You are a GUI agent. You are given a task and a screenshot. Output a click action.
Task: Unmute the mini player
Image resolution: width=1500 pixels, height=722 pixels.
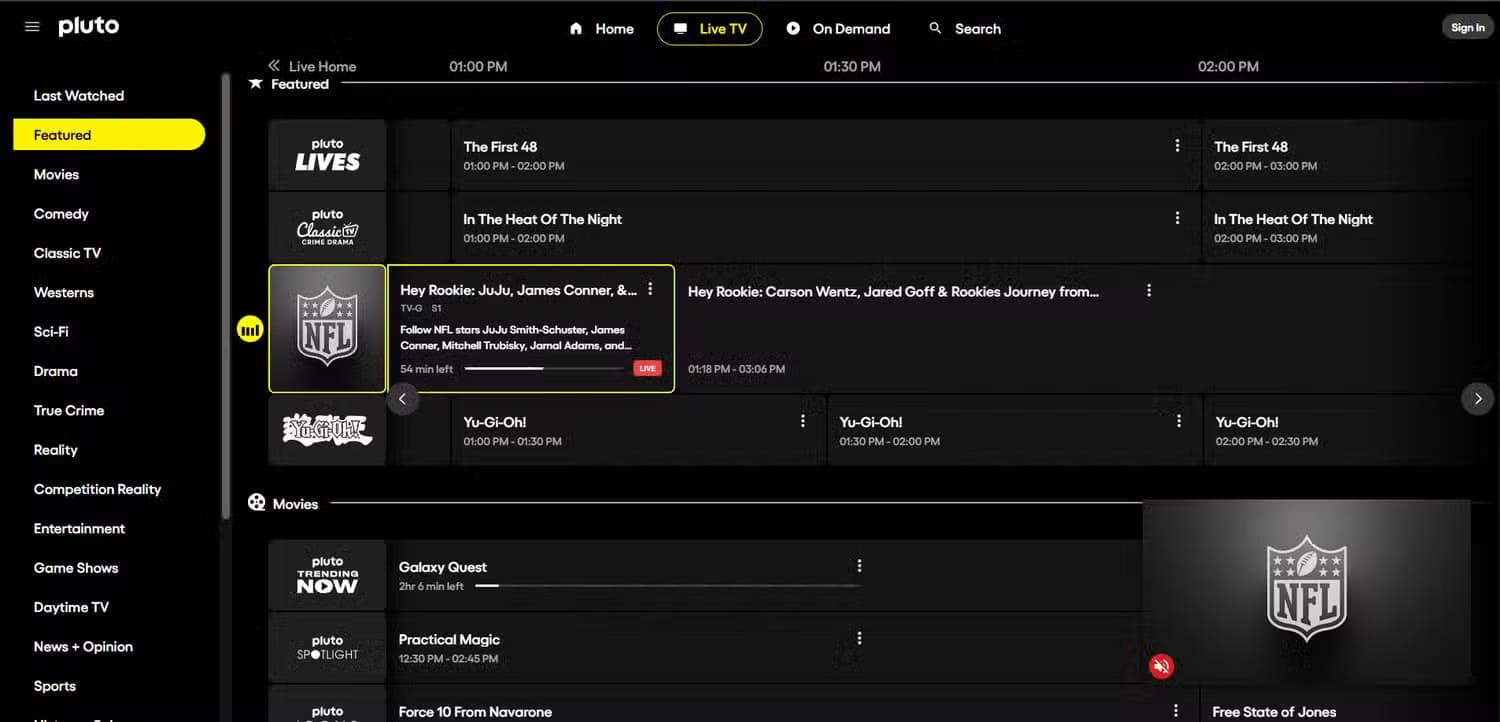pyautogui.click(x=1161, y=666)
